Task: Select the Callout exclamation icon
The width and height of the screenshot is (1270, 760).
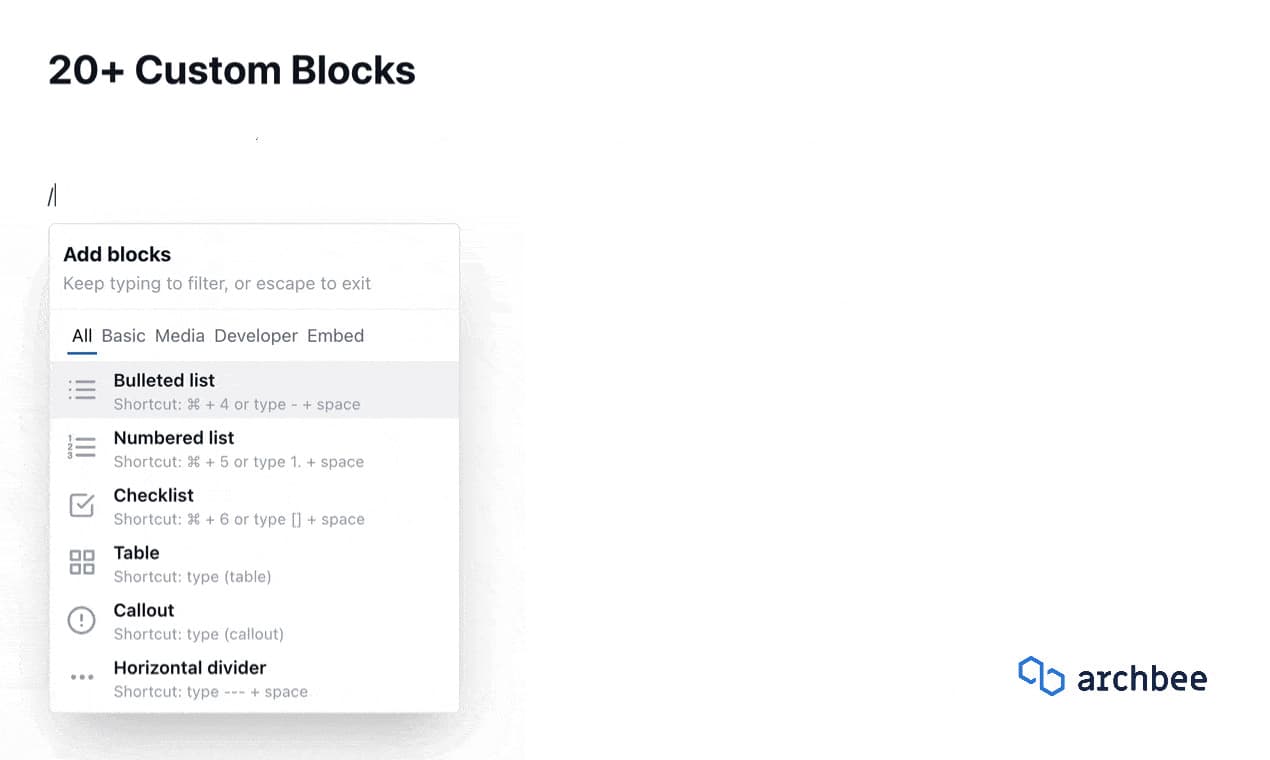Action: [x=81, y=620]
